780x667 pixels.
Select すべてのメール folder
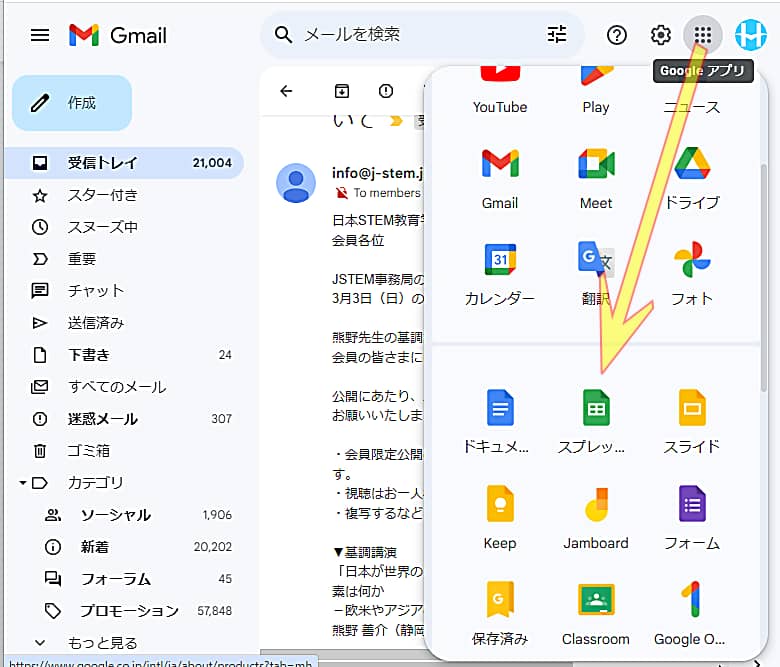point(124,387)
